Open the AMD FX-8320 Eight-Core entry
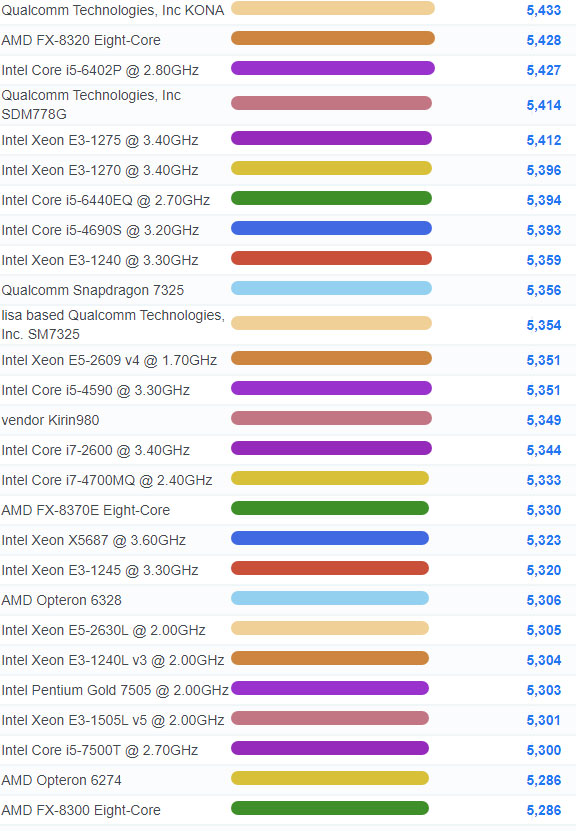 click(x=81, y=40)
